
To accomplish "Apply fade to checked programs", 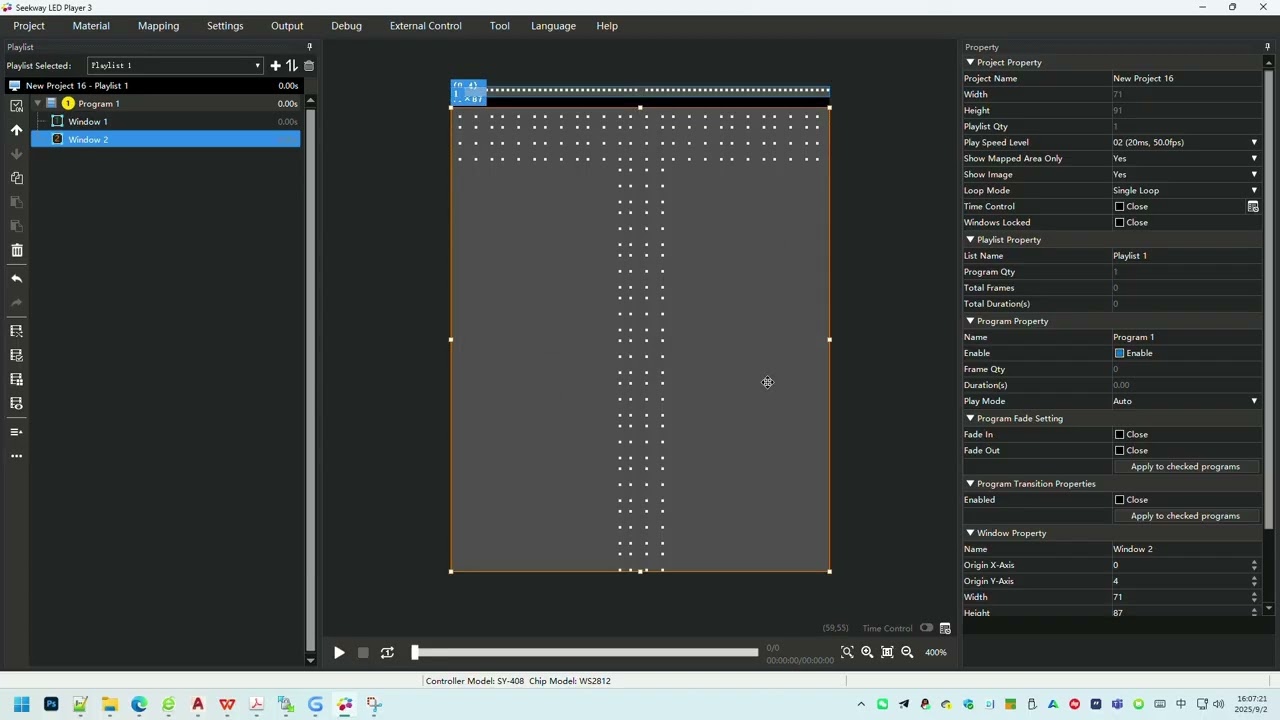I will pyautogui.click(x=1185, y=467).
